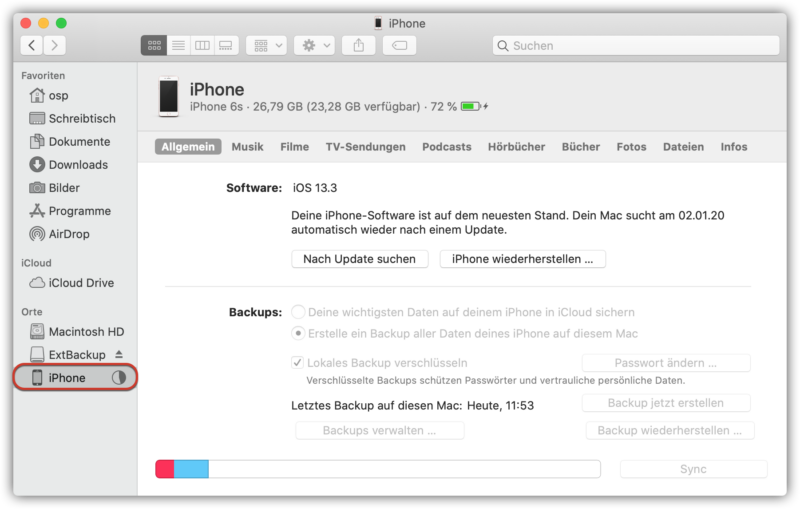Screen dimensions: 800x509
Task: Click the battery charging icon
Action: click(x=474, y=107)
